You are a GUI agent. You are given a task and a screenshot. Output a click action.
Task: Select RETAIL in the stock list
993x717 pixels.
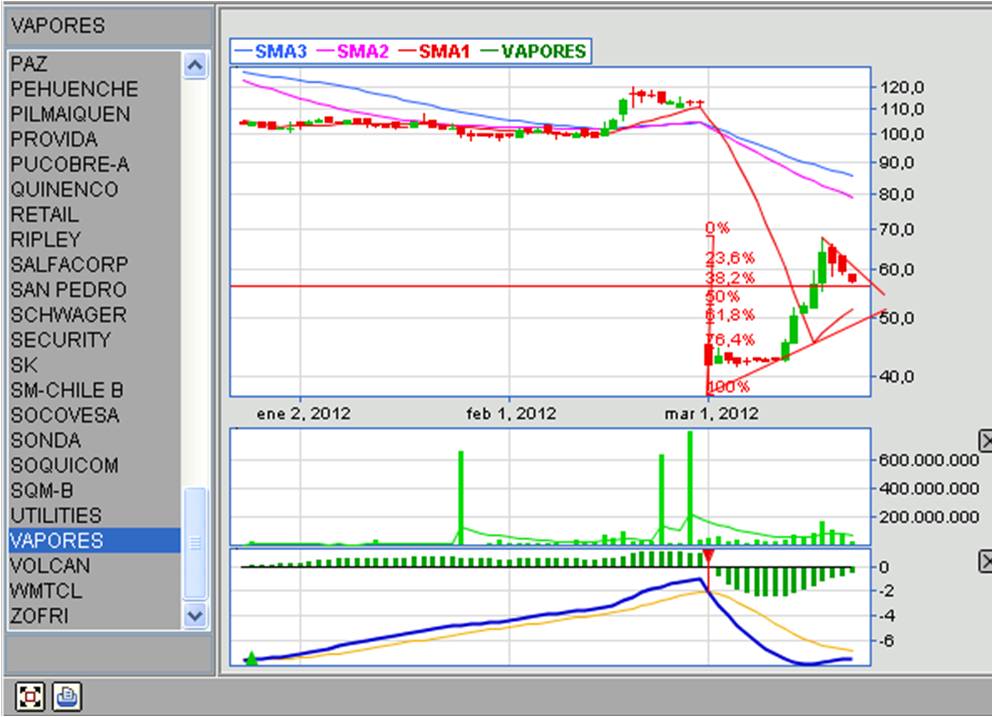[95, 214]
